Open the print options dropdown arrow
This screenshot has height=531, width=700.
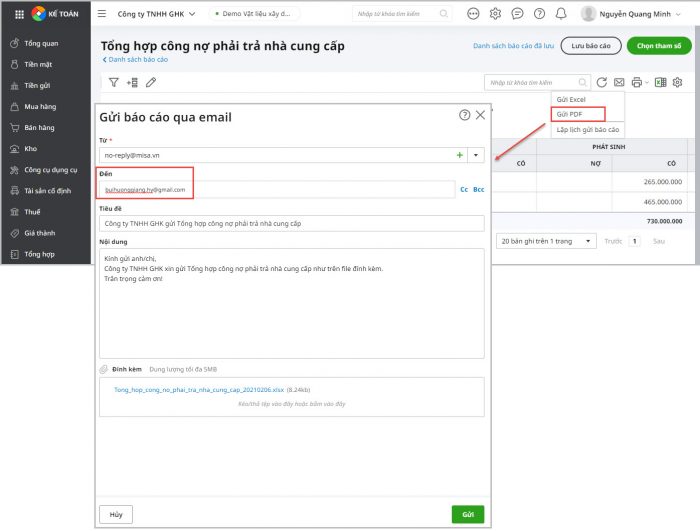(646, 83)
